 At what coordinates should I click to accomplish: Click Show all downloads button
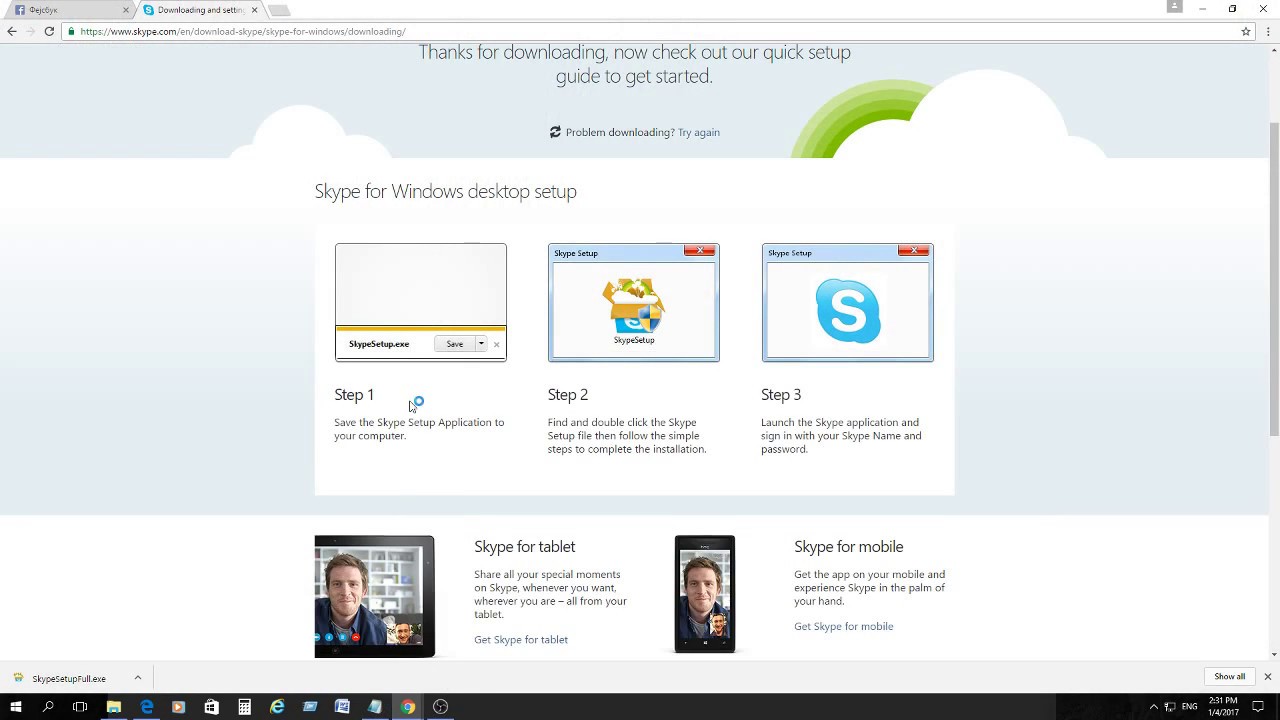[1230, 677]
